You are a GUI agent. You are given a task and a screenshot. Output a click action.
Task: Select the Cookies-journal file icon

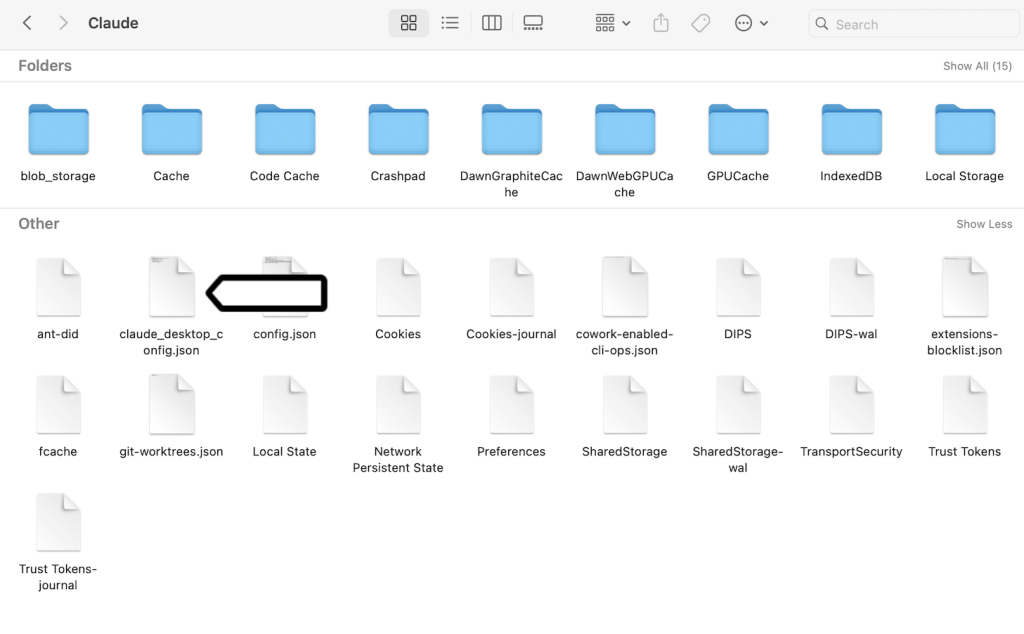511,287
